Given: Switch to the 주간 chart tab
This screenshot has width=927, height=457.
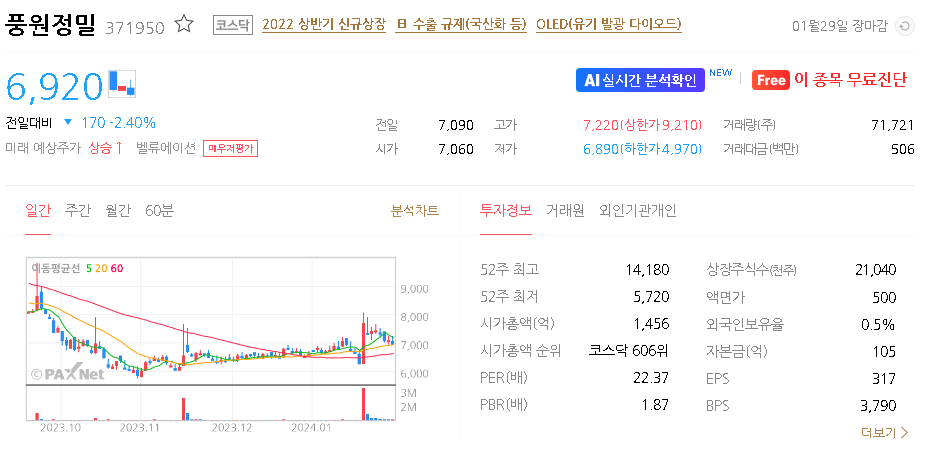Looking at the screenshot, I should [78, 210].
